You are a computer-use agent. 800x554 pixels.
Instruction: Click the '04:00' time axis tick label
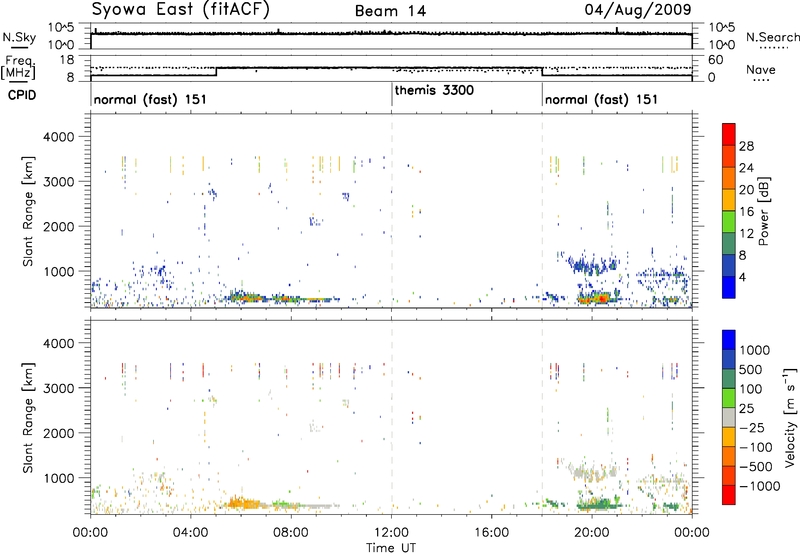(191, 533)
